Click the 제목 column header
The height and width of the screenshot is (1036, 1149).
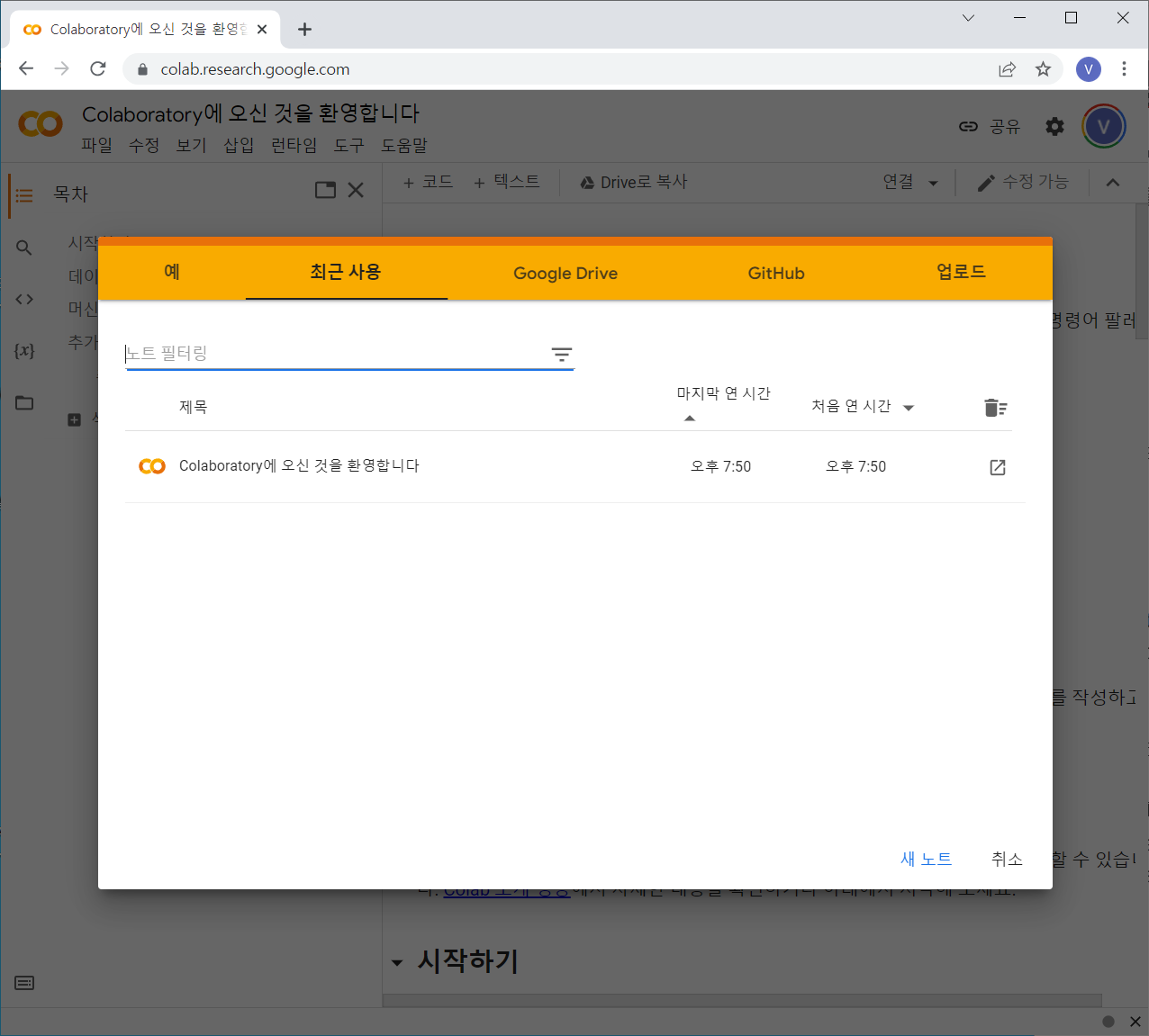194,407
